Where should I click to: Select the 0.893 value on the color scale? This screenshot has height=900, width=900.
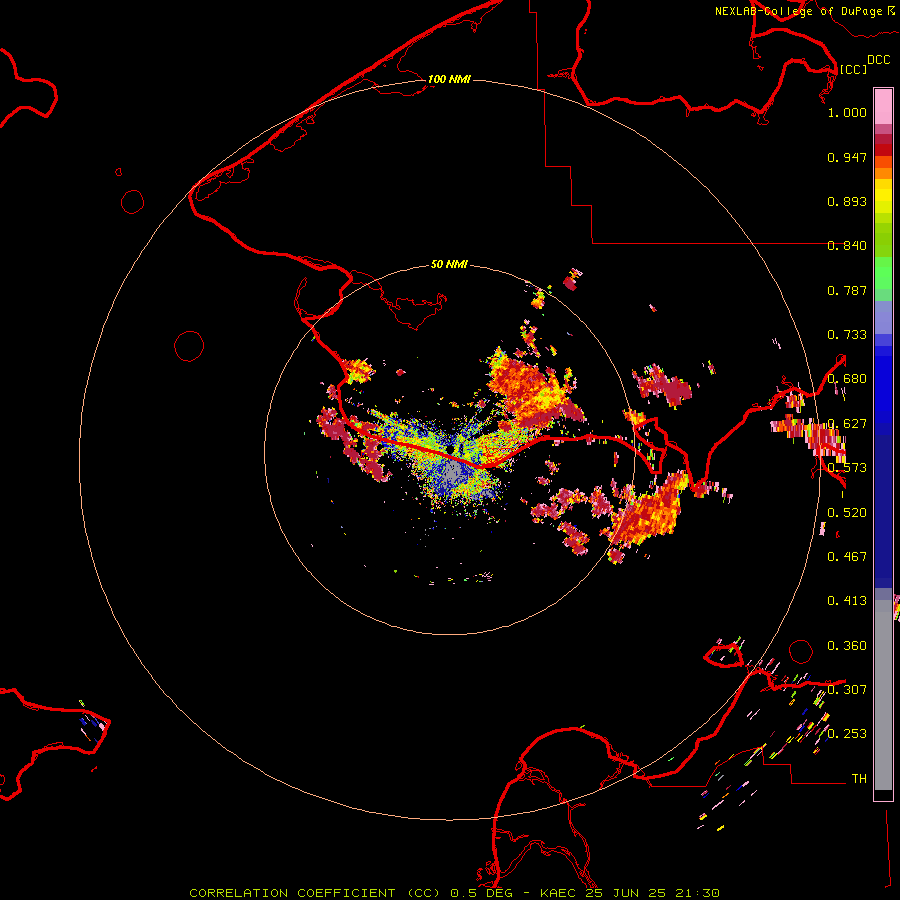847,201
